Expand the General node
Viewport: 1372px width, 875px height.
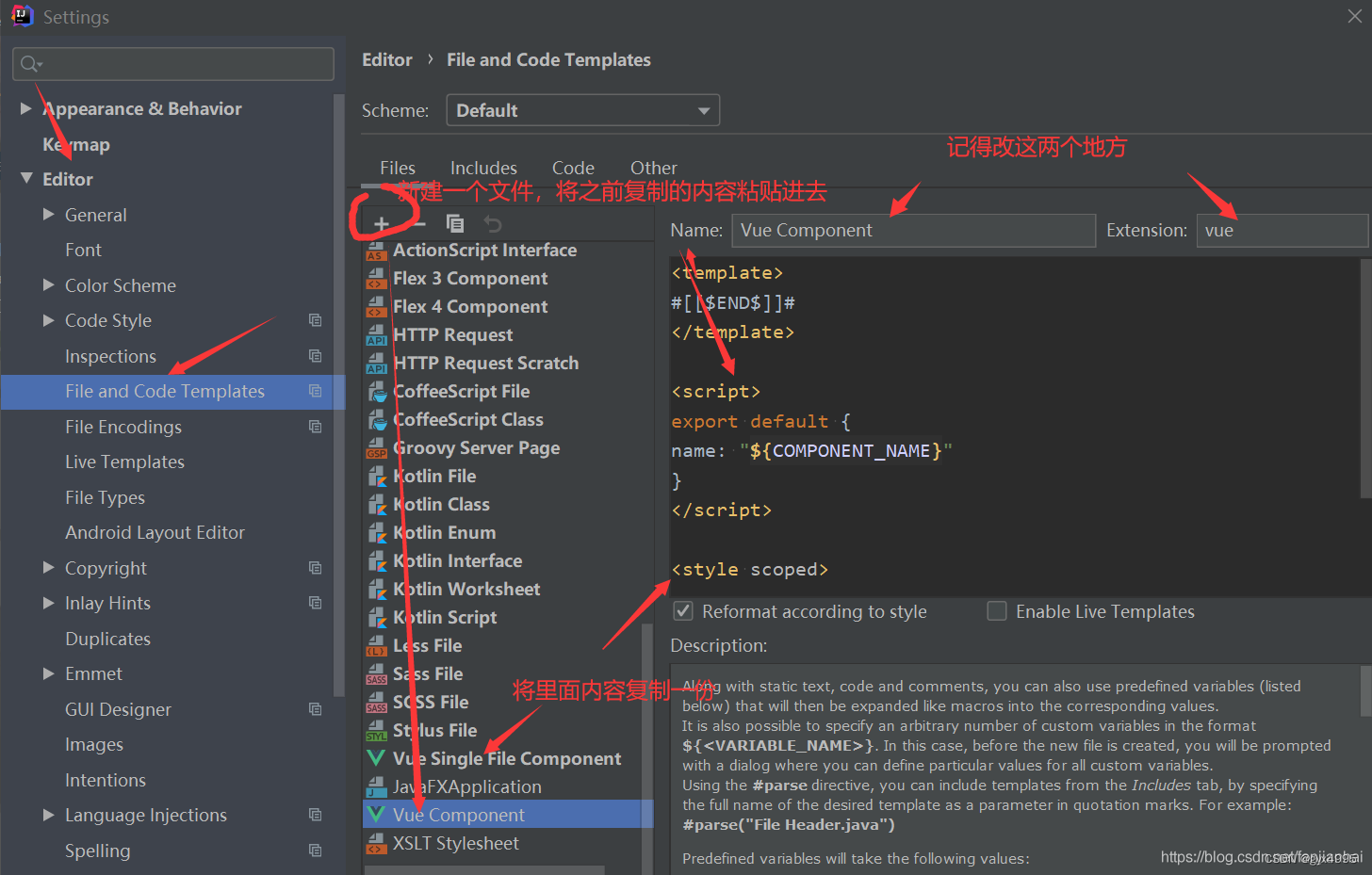pos(48,214)
